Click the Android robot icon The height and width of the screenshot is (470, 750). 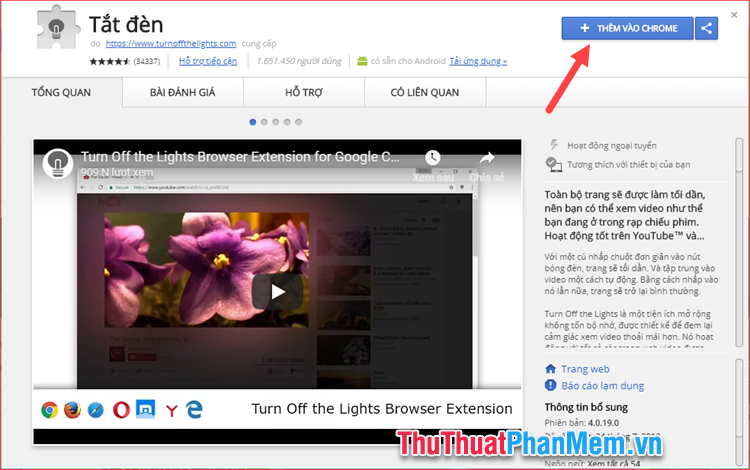point(362,61)
